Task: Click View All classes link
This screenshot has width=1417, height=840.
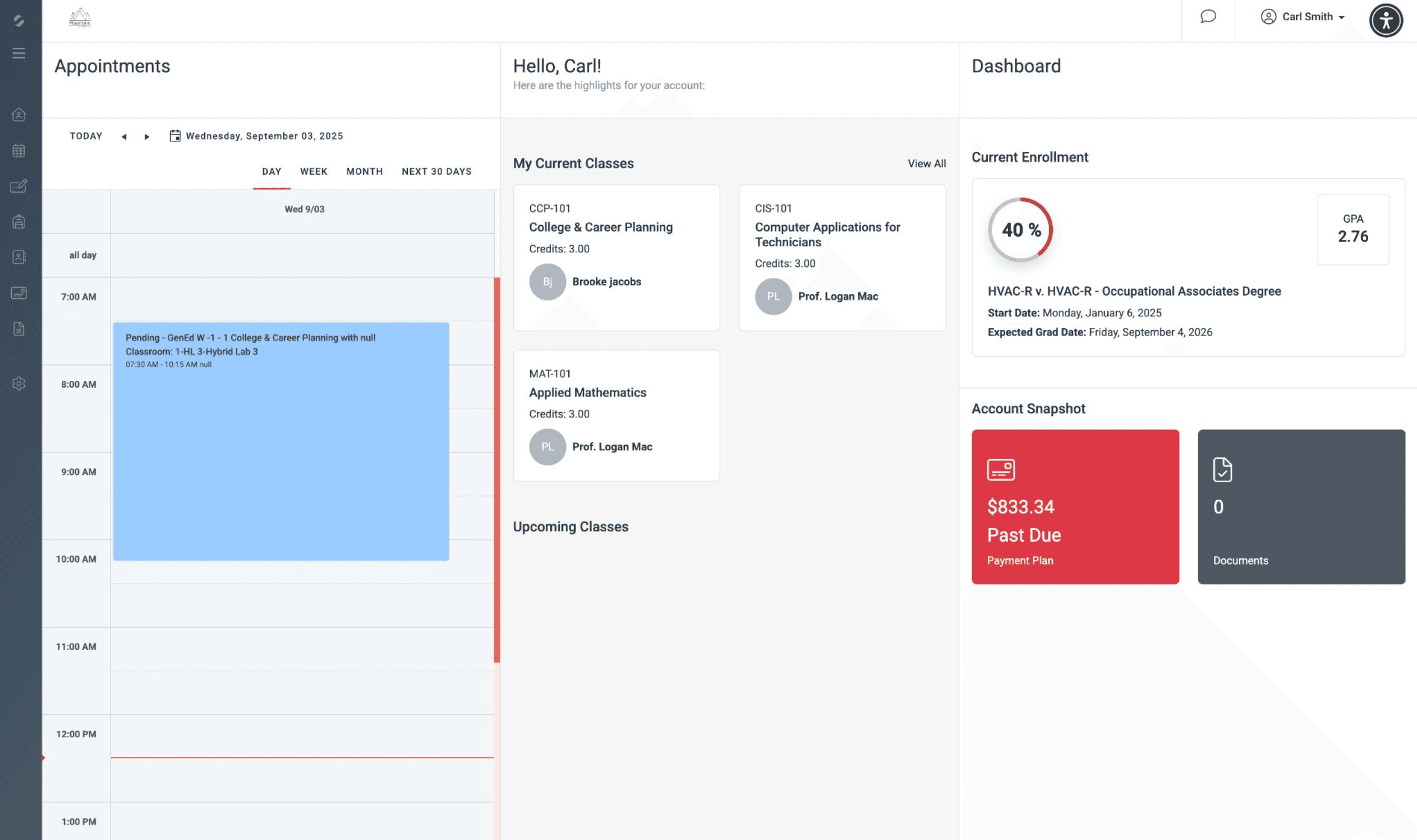Action: 926,164
